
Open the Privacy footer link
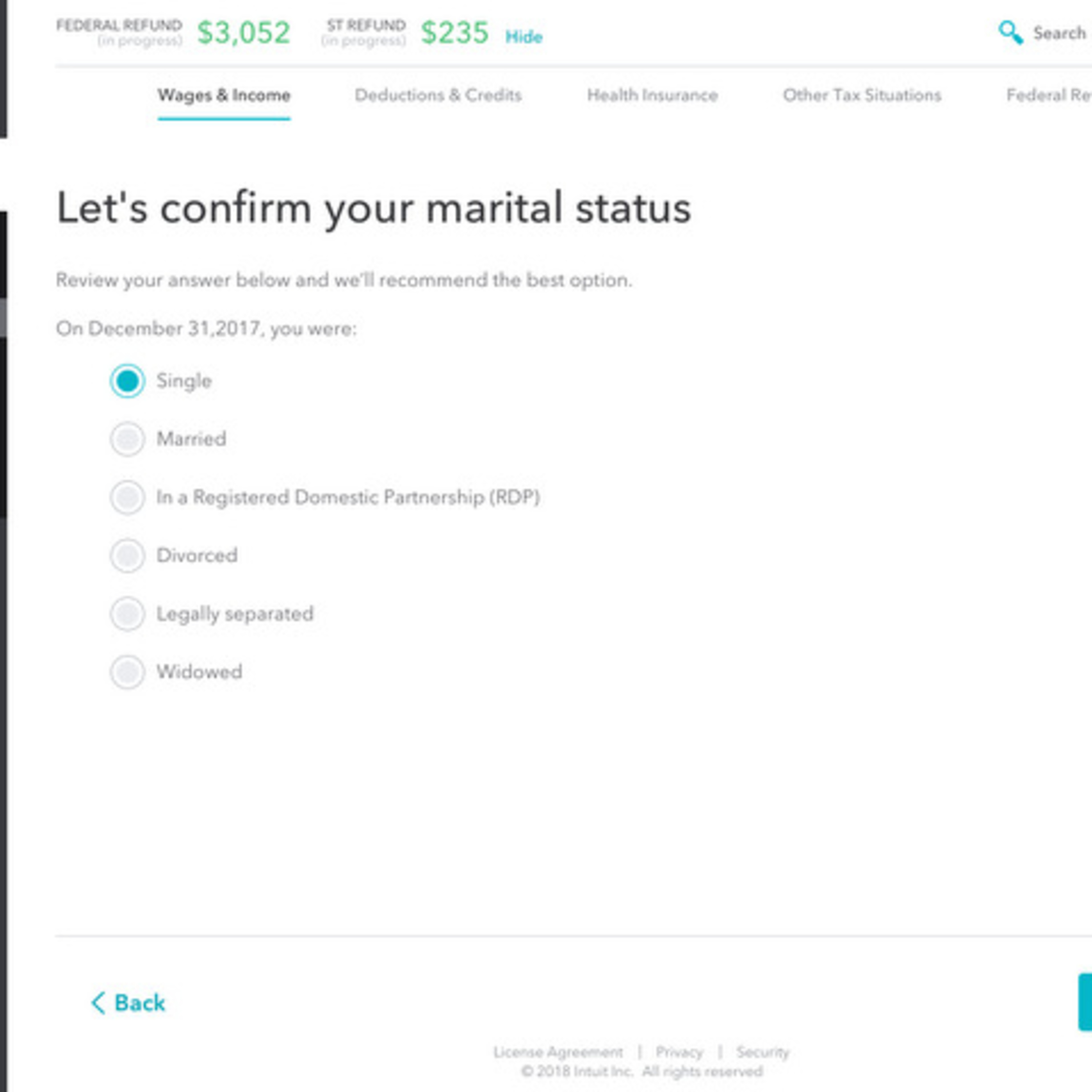tap(679, 1052)
